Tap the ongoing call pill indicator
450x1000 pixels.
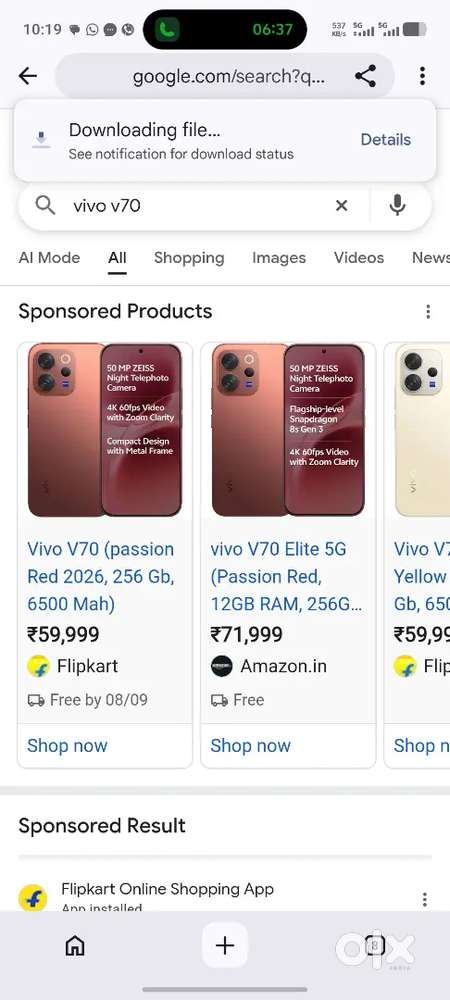coord(225,29)
